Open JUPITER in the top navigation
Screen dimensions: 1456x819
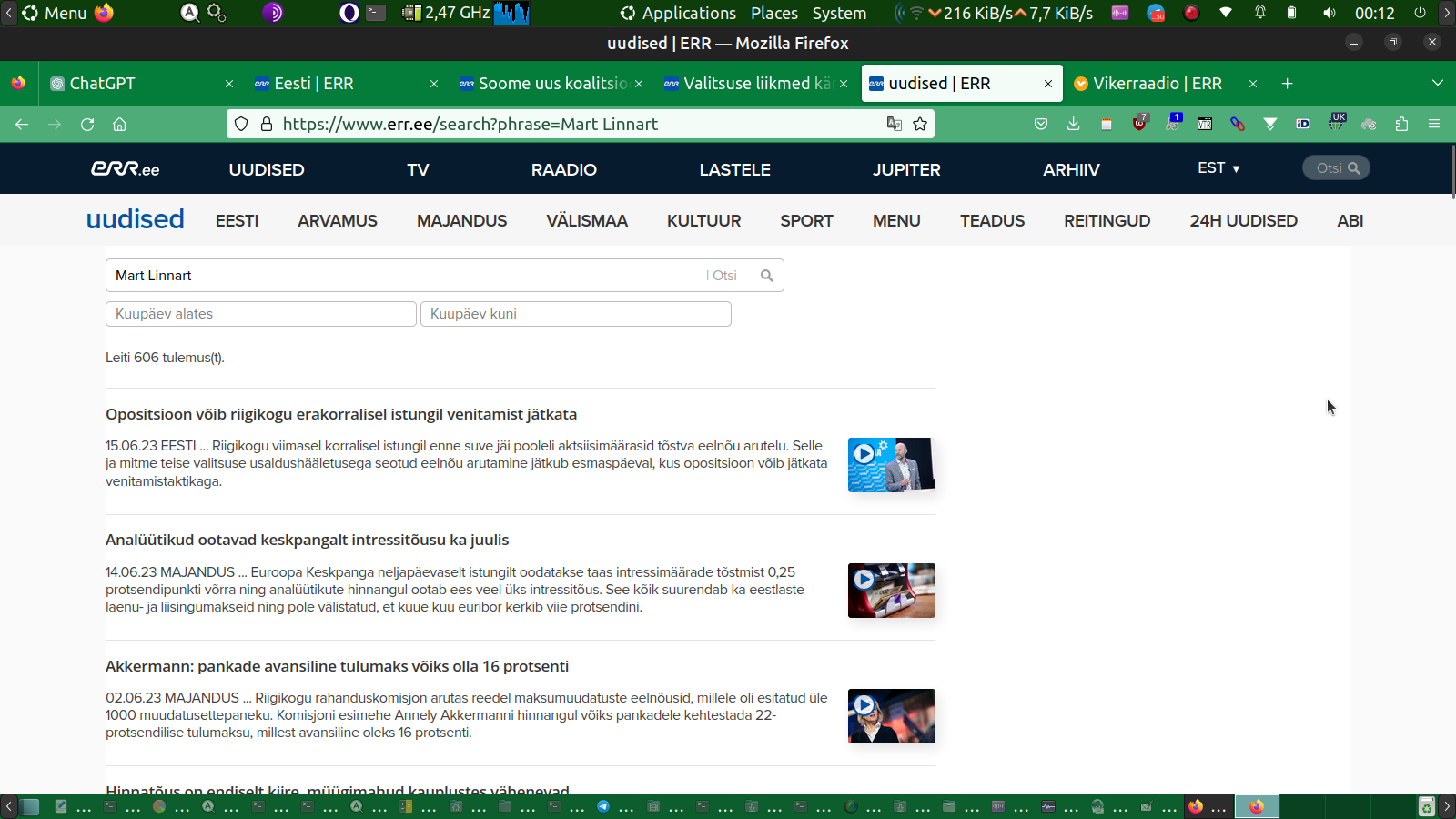pyautogui.click(x=906, y=169)
